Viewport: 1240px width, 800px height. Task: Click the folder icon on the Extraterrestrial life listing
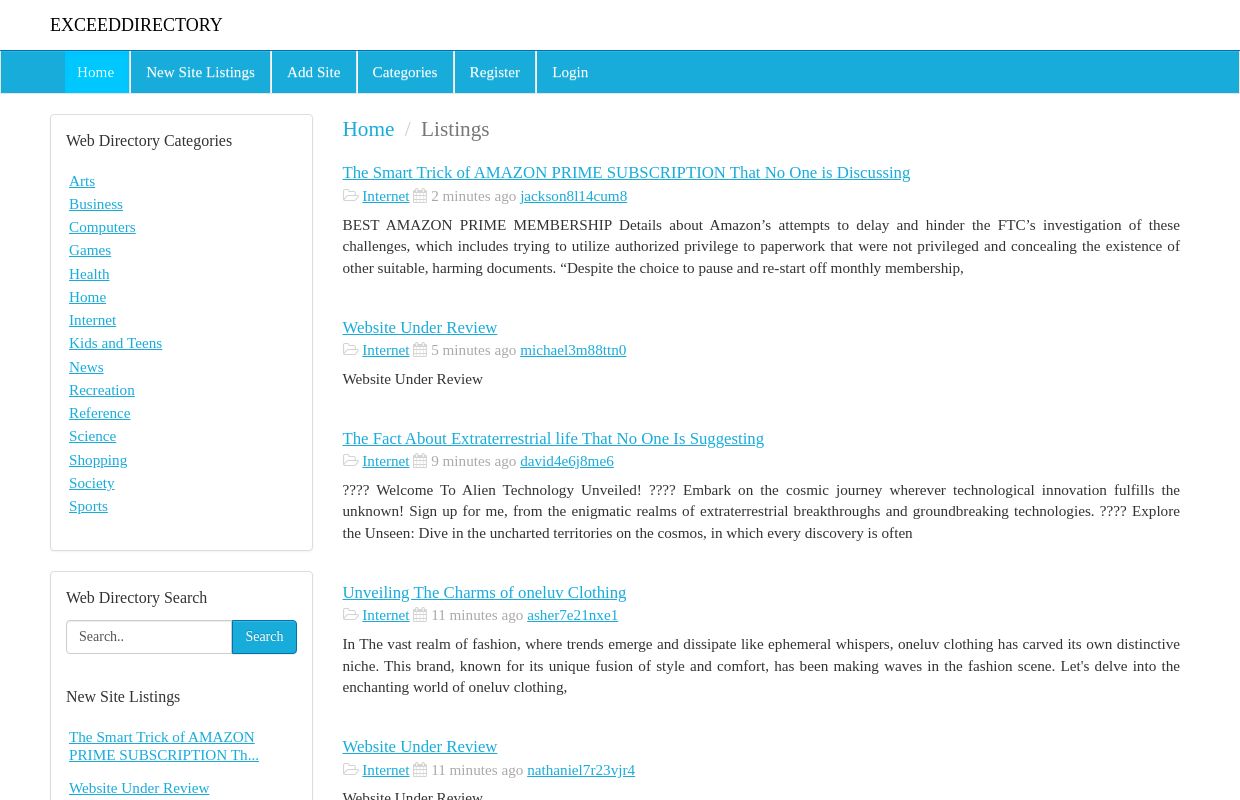pyautogui.click(x=351, y=461)
